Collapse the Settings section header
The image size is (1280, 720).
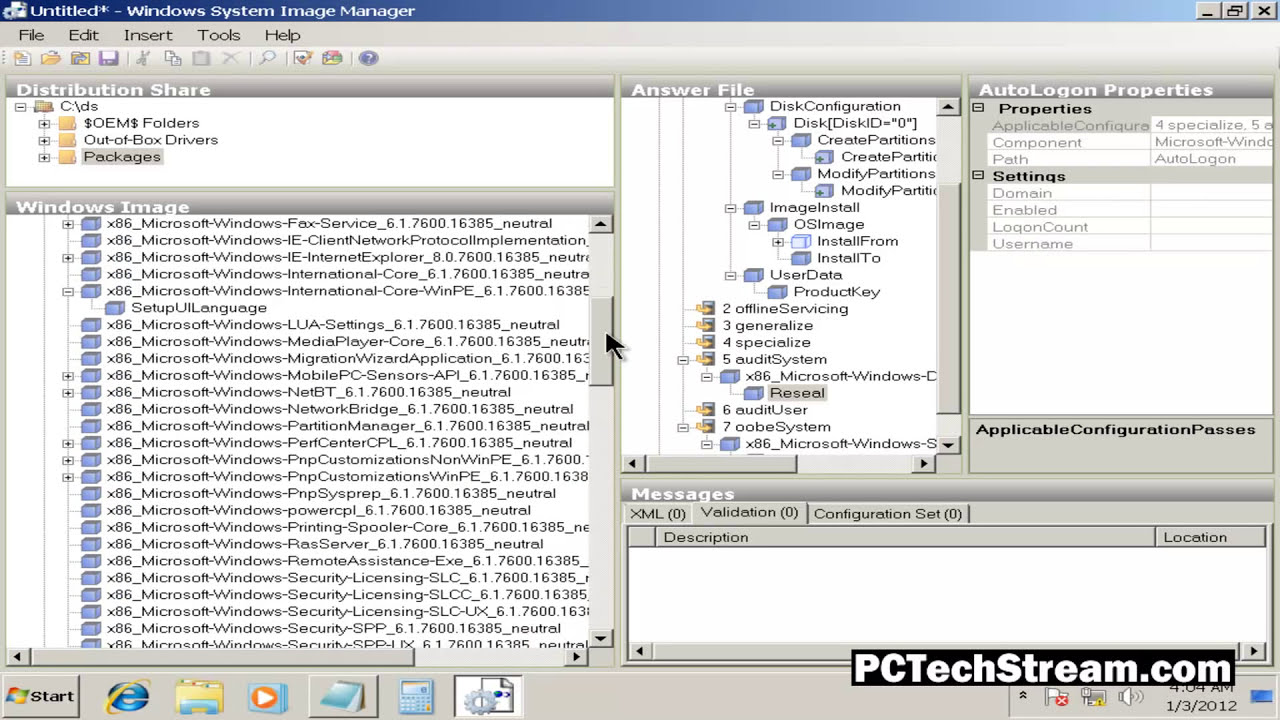[979, 176]
